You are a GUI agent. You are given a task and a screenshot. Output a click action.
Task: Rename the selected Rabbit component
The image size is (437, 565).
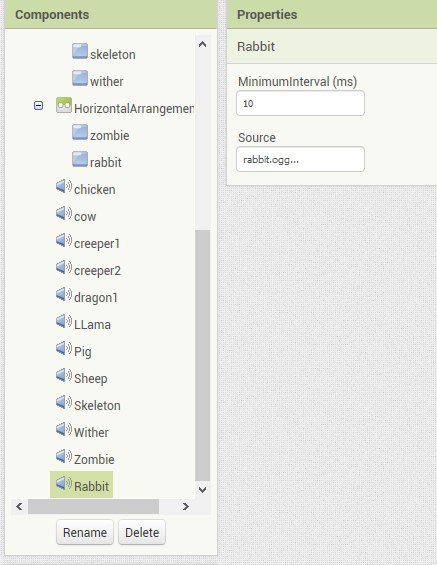pyautogui.click(x=85, y=532)
